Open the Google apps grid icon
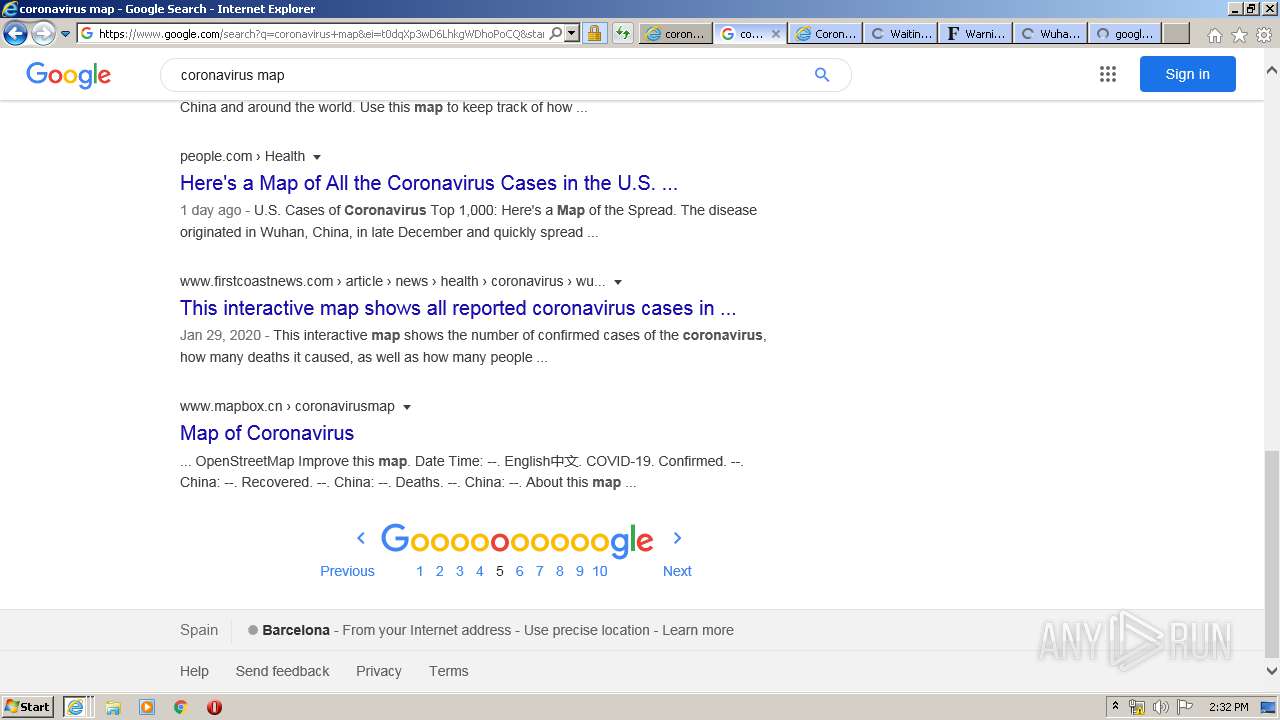Viewport: 1280px width, 720px height. pyautogui.click(x=1107, y=74)
